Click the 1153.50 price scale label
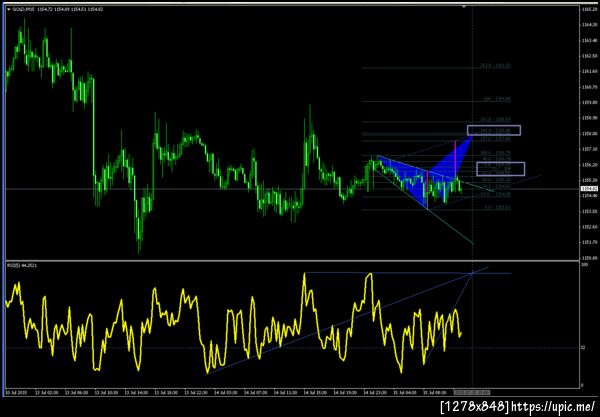 pyautogui.click(x=590, y=211)
